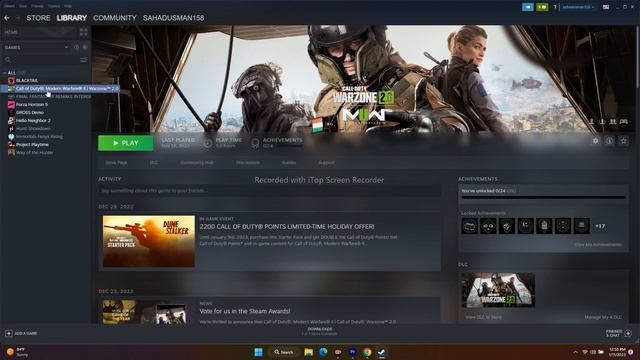Launch Microsoft Edge from taskbar
Screen dimensions: 640x360
pos(323,352)
